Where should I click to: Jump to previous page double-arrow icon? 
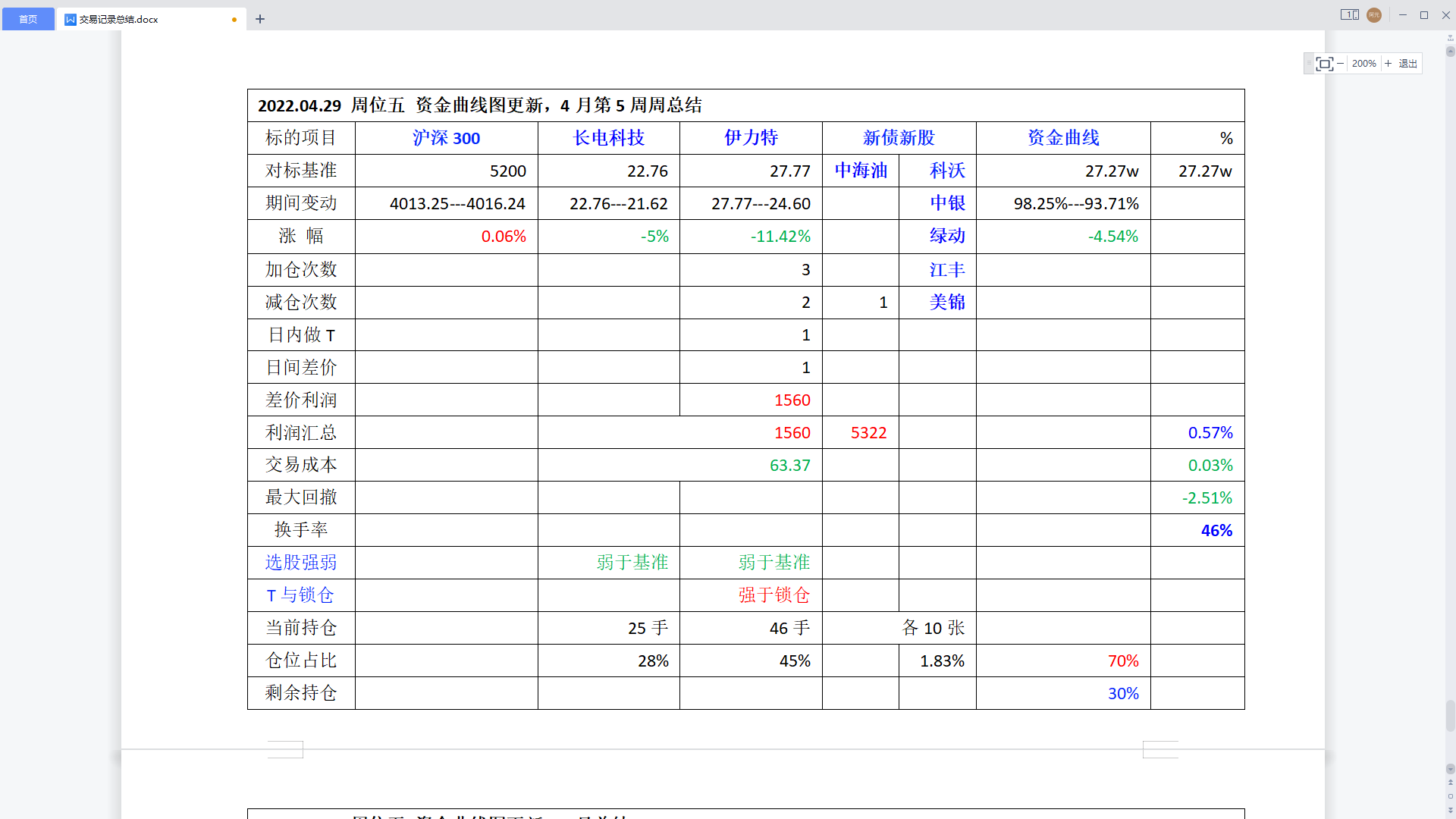point(1450,783)
